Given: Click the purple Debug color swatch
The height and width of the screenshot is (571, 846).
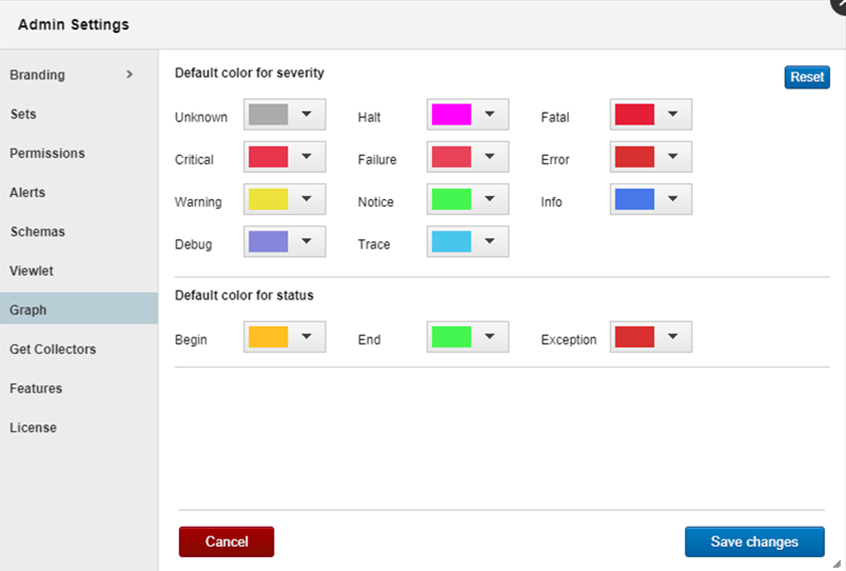Looking at the screenshot, I should tap(268, 241).
